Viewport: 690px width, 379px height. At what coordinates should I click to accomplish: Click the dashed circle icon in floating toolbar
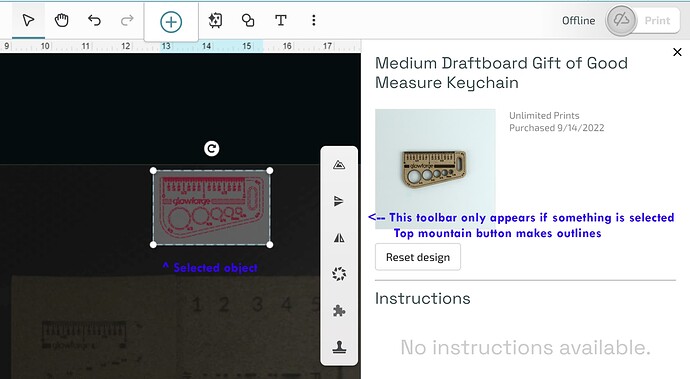[x=339, y=274]
